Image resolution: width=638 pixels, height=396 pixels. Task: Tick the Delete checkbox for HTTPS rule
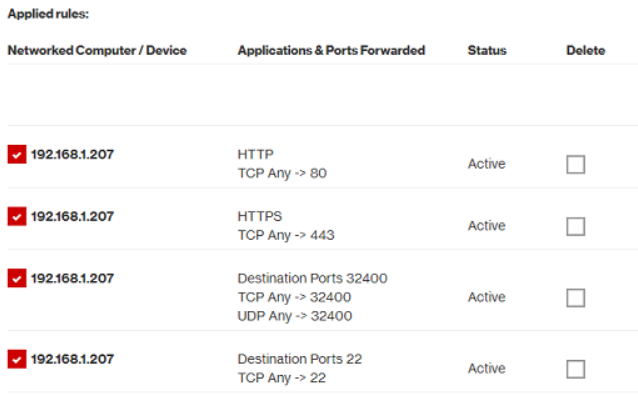click(576, 226)
